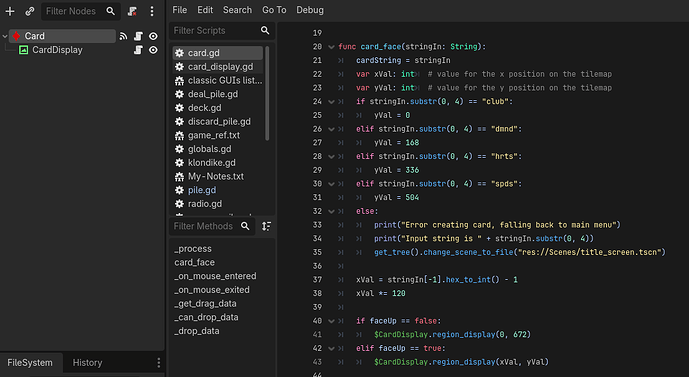Image resolution: width=689 pixels, height=377 pixels.
Task: Open the Go To menu
Action: pyautogui.click(x=274, y=10)
